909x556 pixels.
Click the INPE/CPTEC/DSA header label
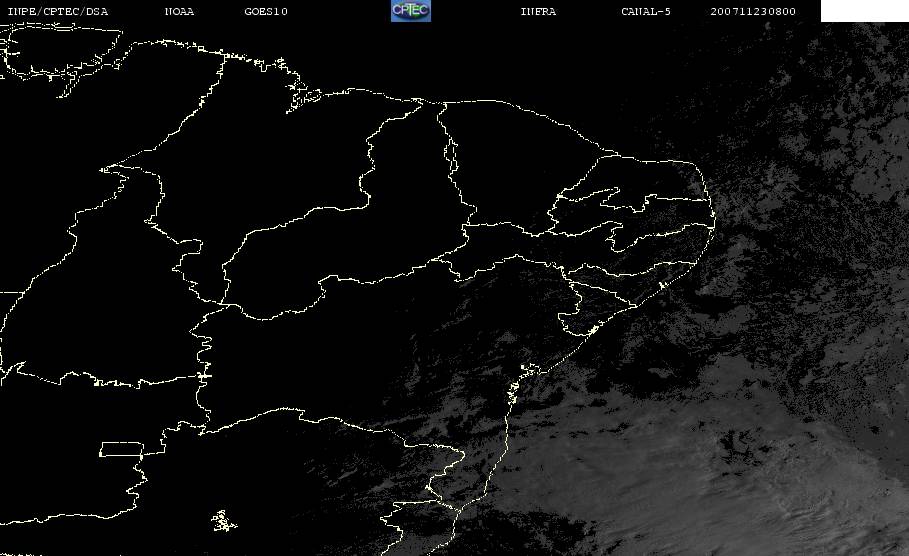[x=57, y=12]
